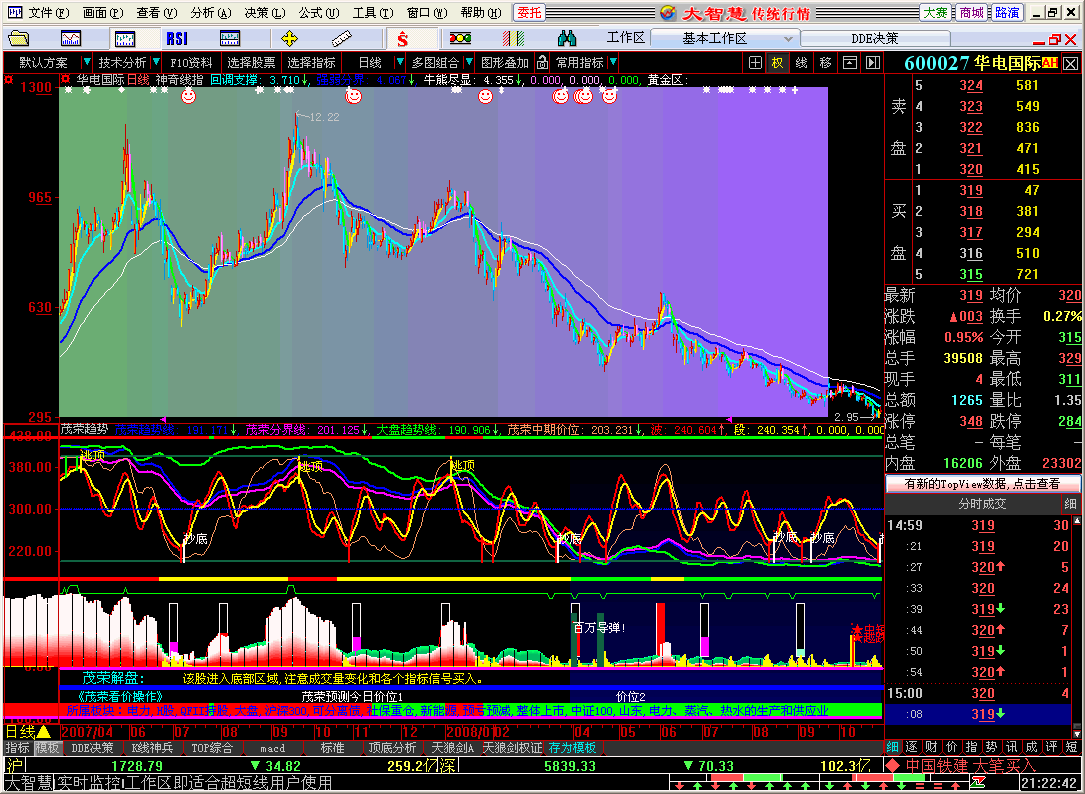The image size is (1085, 794).
Task: Open the red dollar sign icon
Action: tap(402, 39)
